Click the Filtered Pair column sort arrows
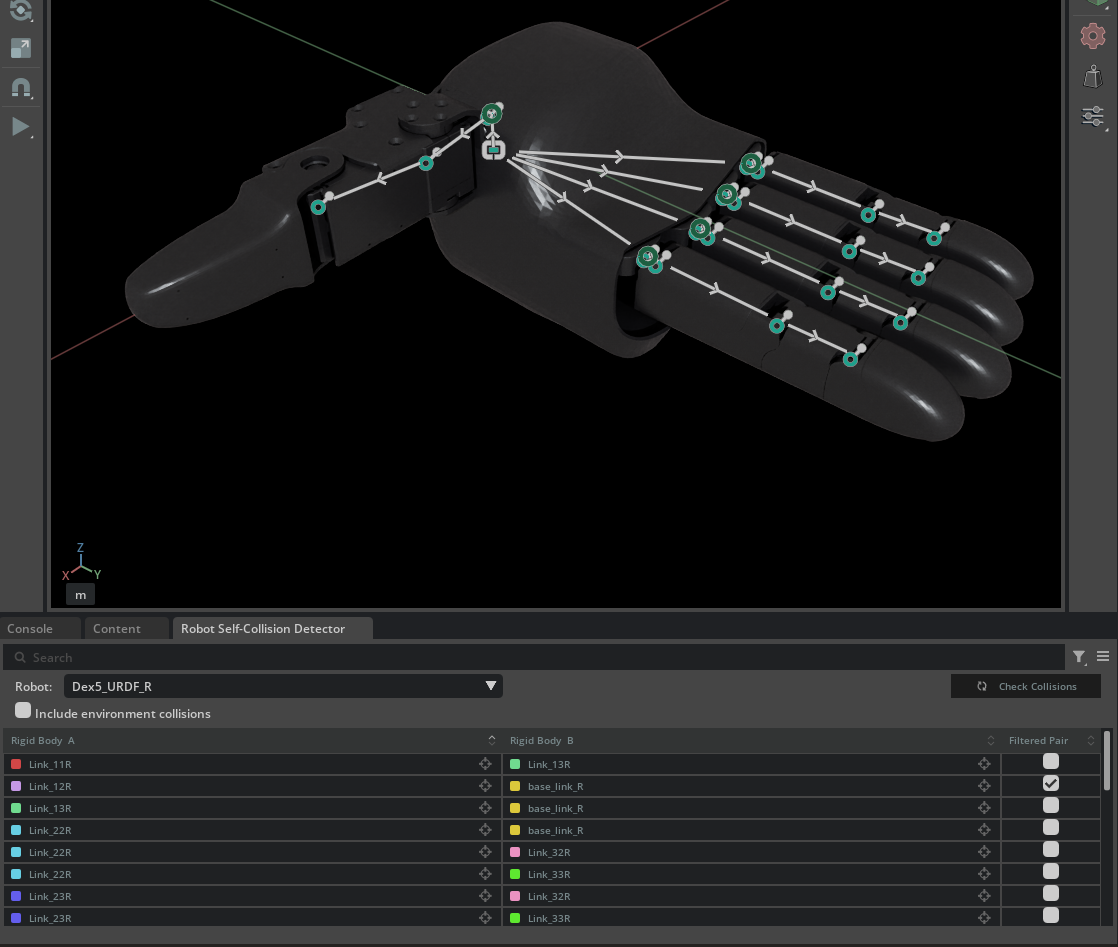 point(1090,740)
